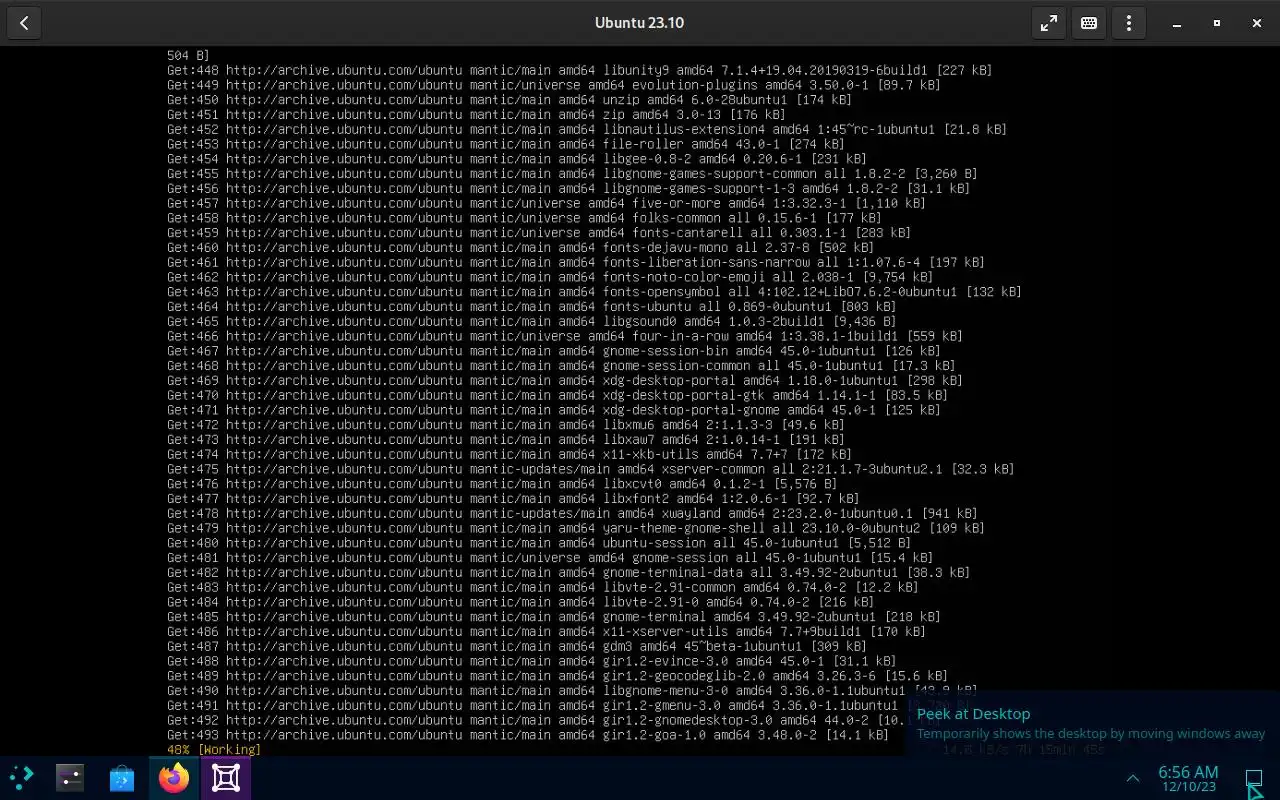Open the KDE application launcher
The width and height of the screenshot is (1280, 800).
[21, 777]
